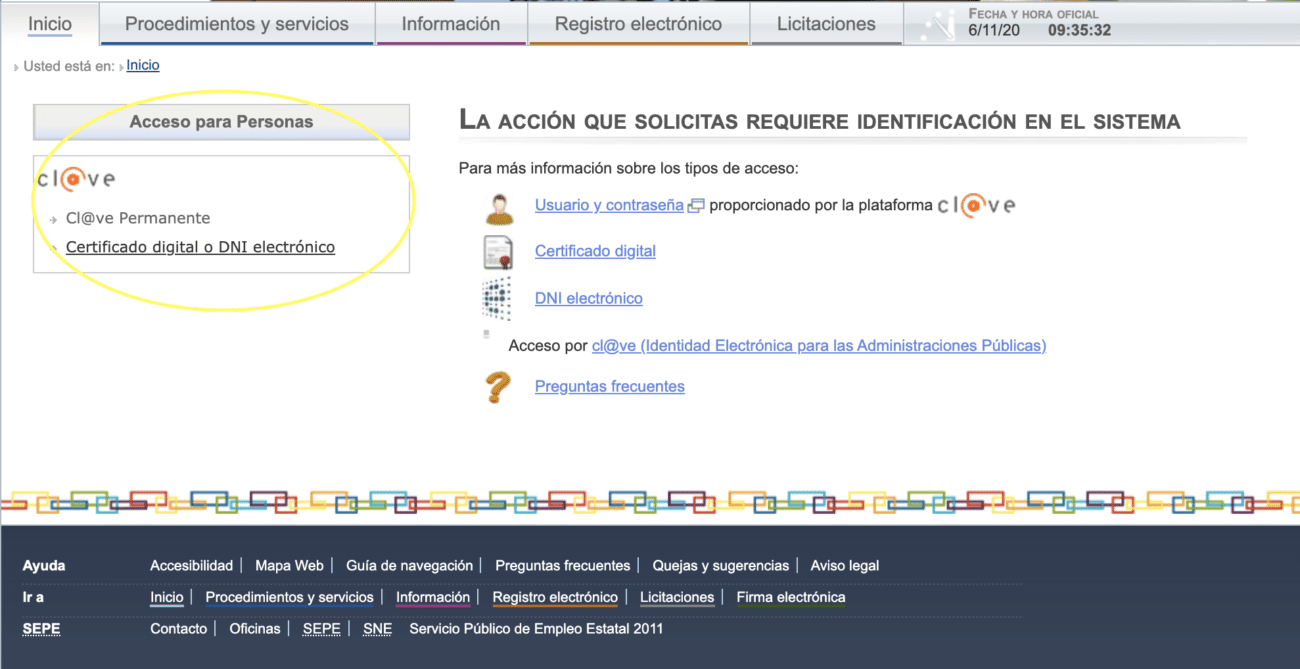
Task: Open the Licitaciones tab
Action: 826,22
